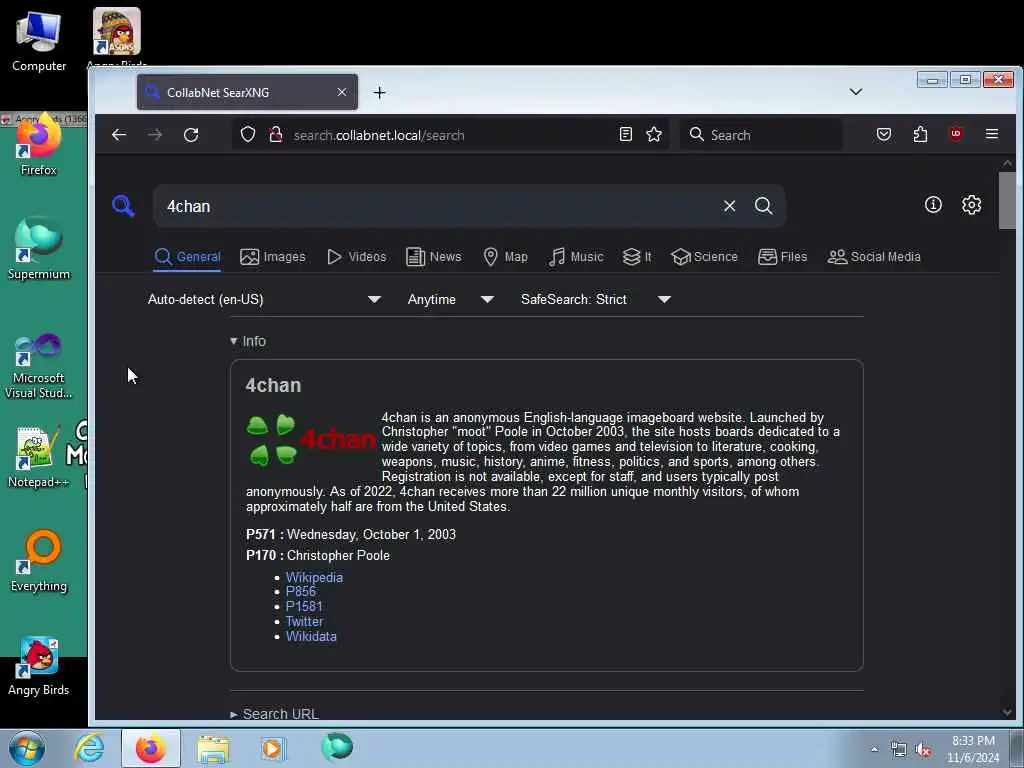Switch to News category
This screenshot has height=768, width=1024.
tap(434, 257)
